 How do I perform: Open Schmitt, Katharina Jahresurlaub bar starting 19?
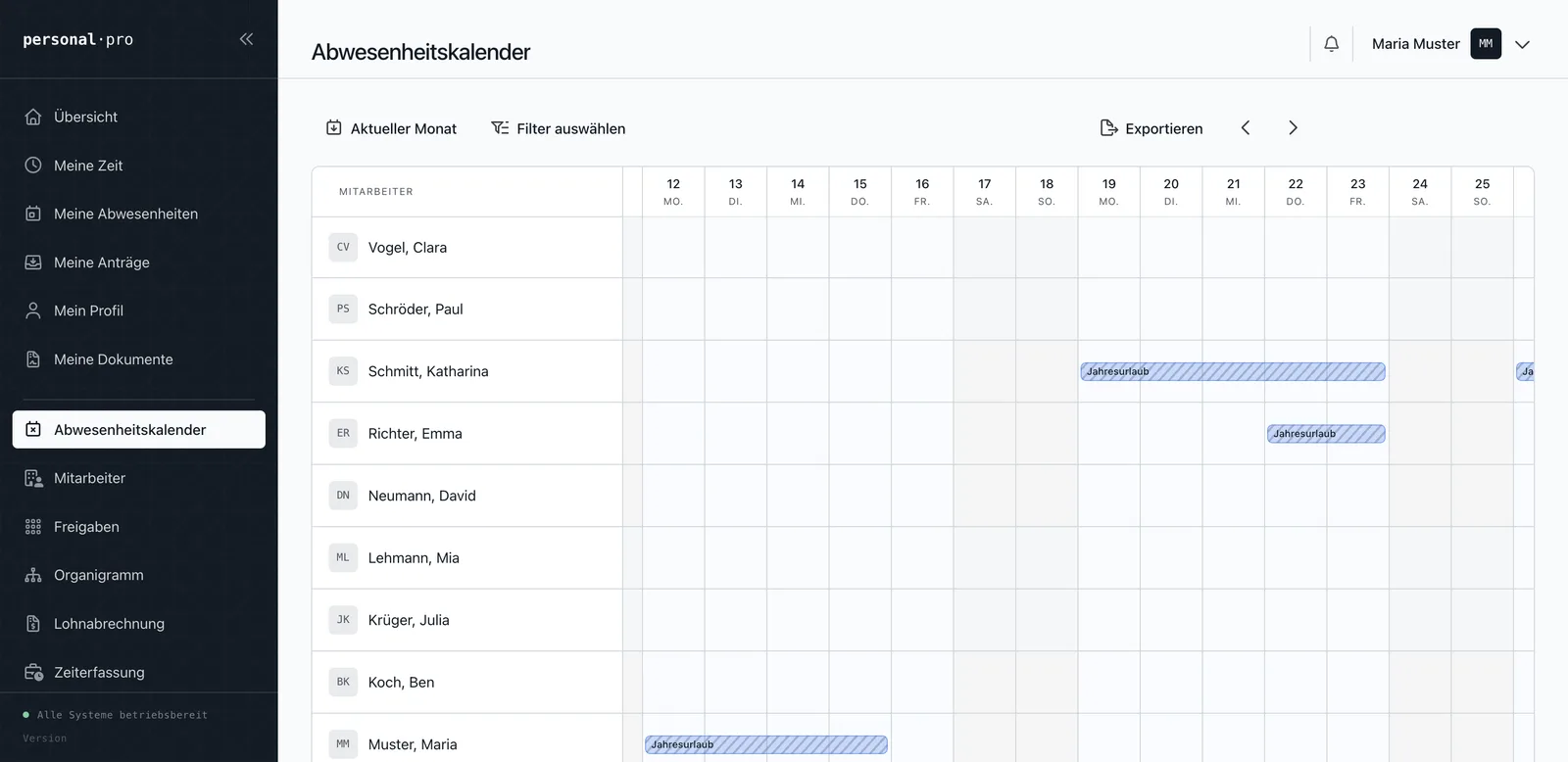pos(1233,371)
